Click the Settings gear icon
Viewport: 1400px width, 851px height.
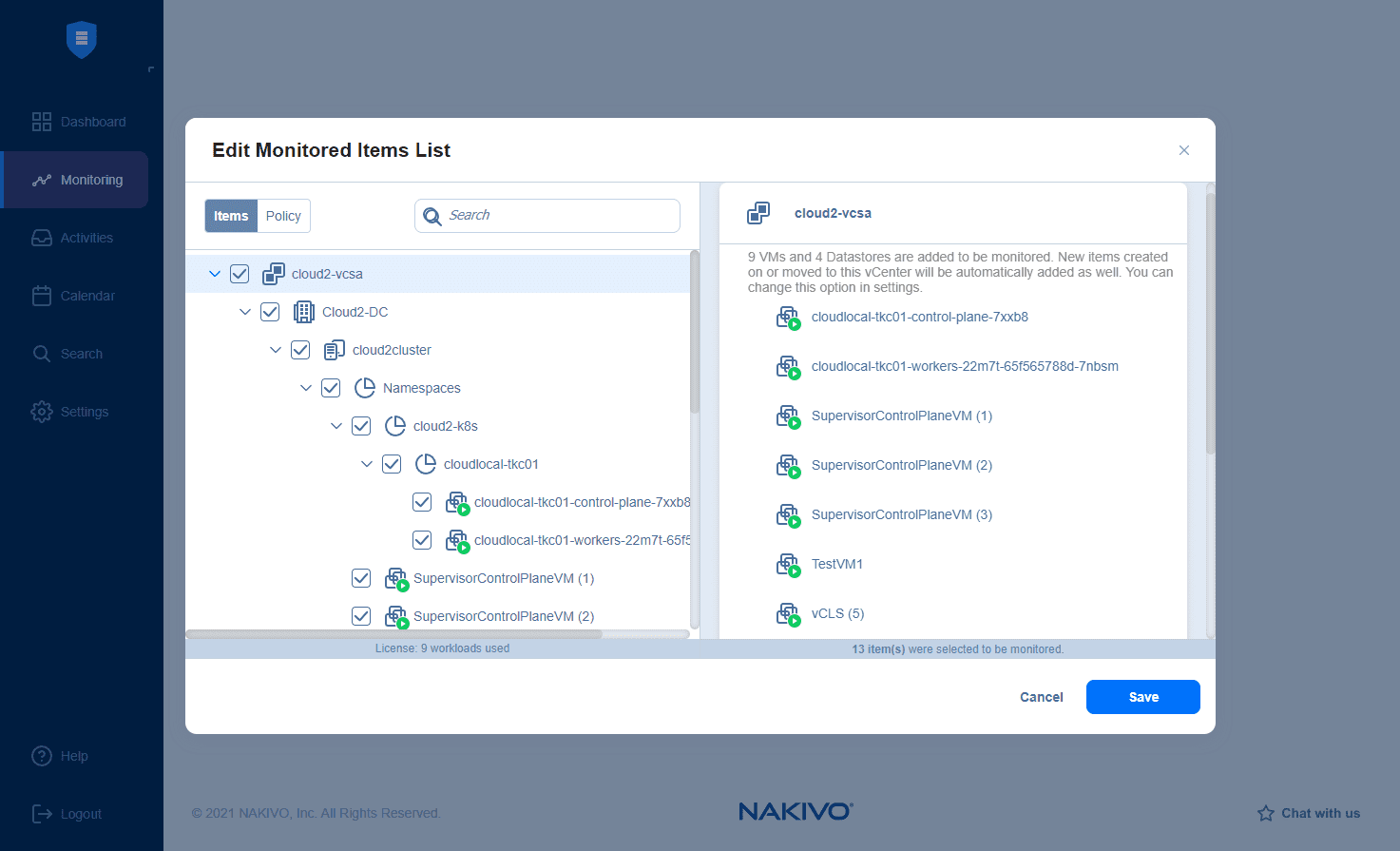pos(42,412)
